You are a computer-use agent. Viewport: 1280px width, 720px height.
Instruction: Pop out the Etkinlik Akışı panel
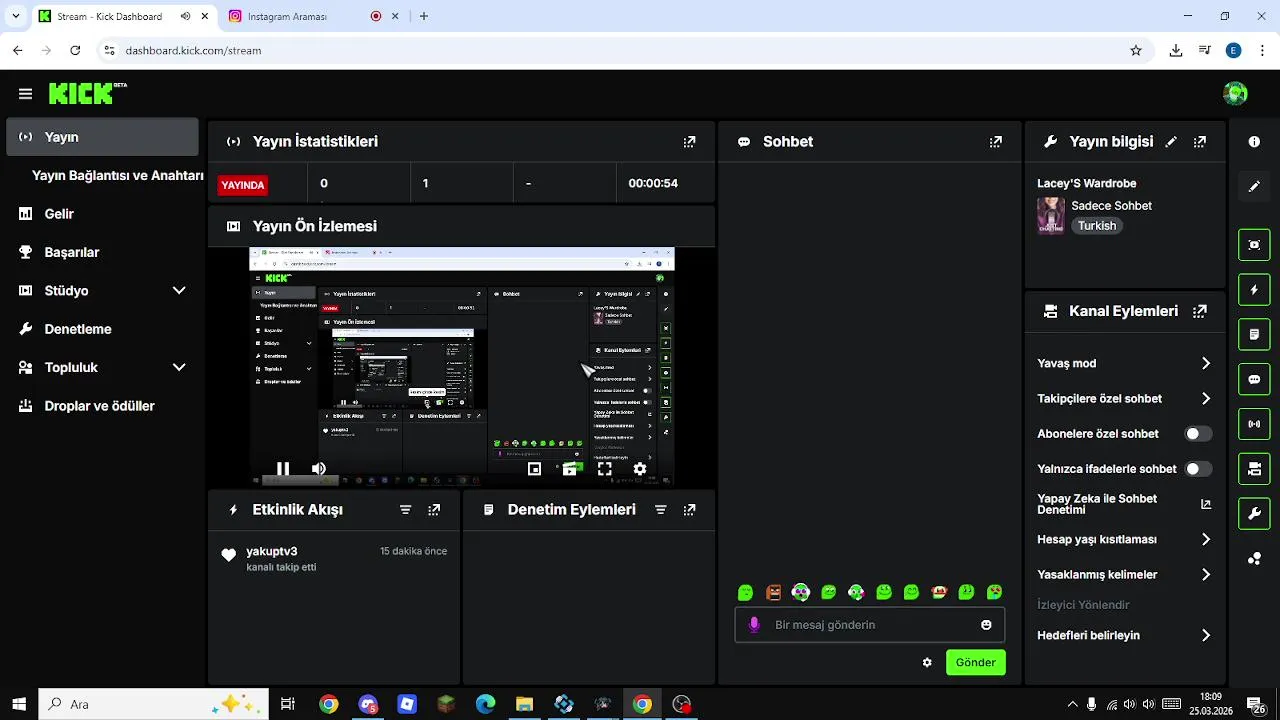point(434,510)
